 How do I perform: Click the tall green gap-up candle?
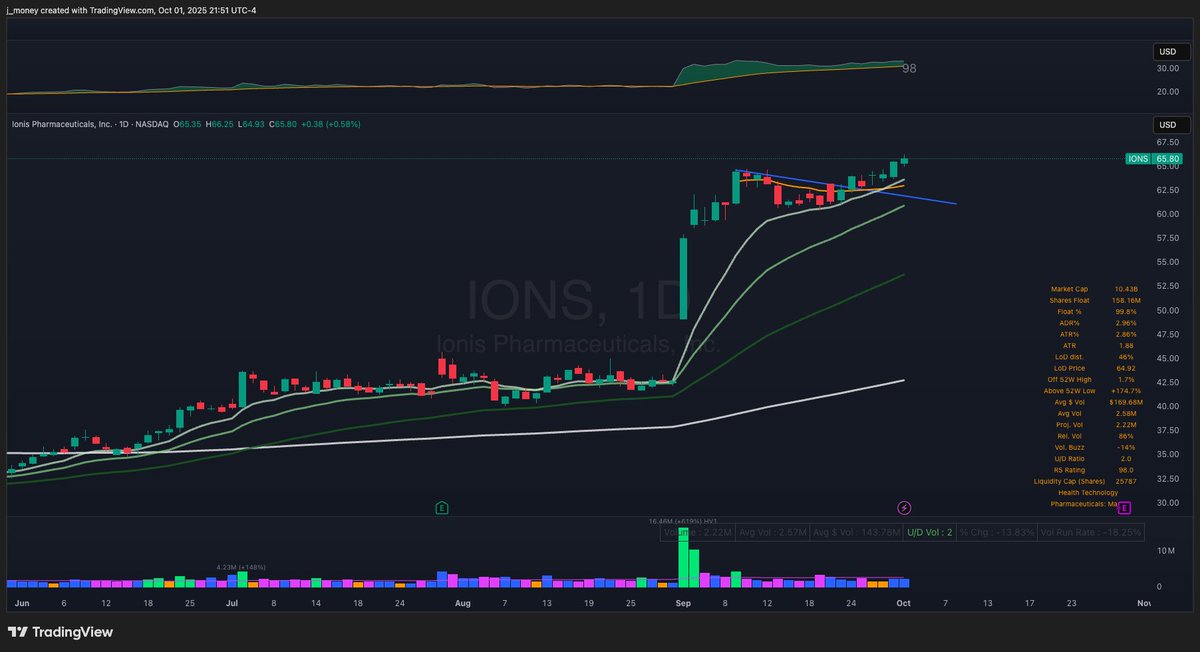click(684, 278)
